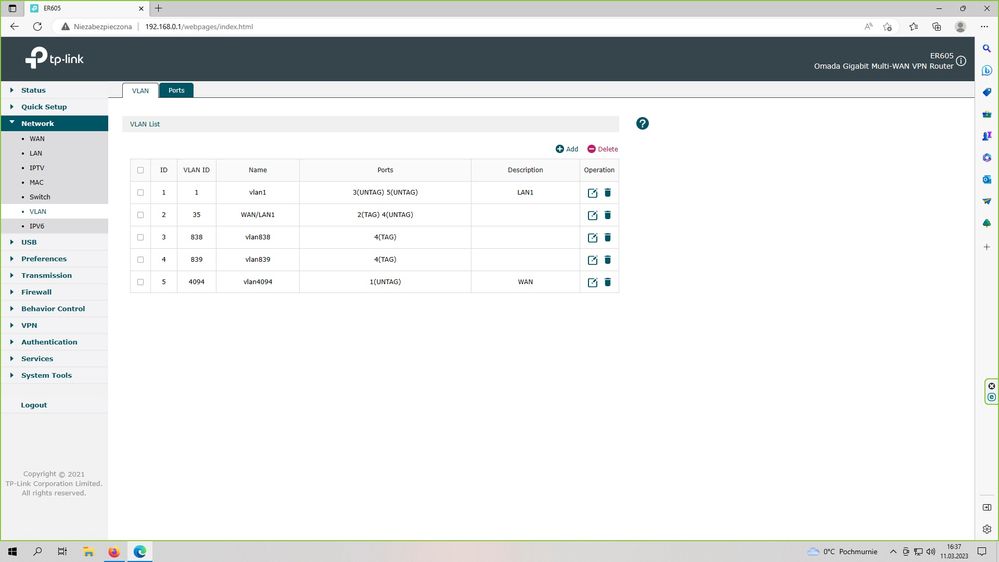Image resolution: width=999 pixels, height=562 pixels.
Task: Expand the VPN sidebar section
Action: click(29, 325)
